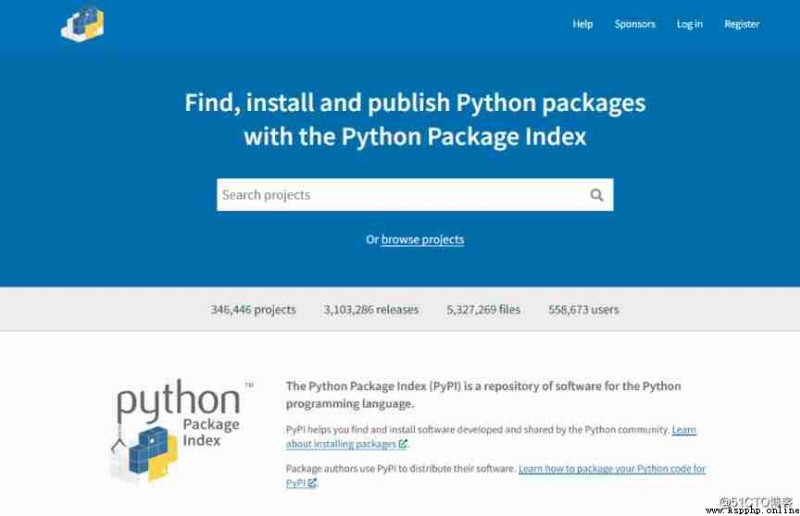
Task: Open Learn how to package your Python code link
Action: tap(495, 476)
